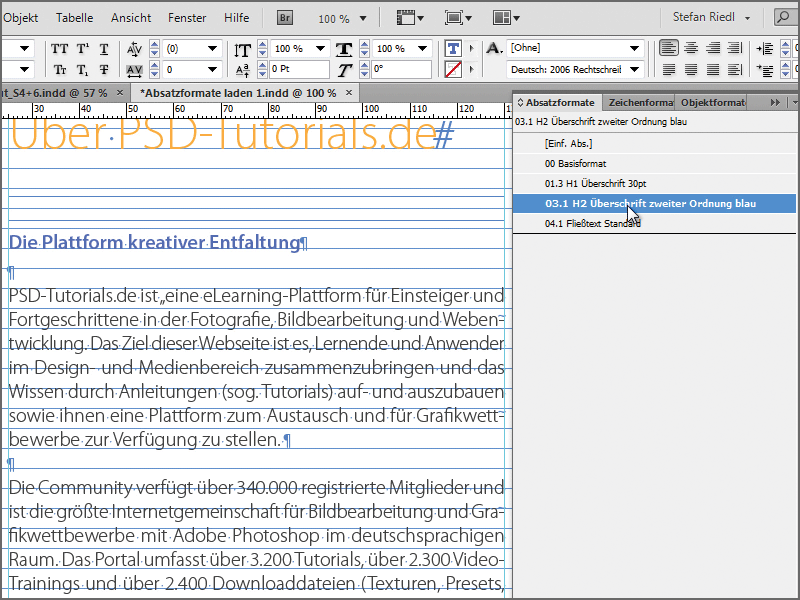The image size is (800, 600).
Task: Select the 03.1 H2 Überschrift zweiter Ordnung style
Action: click(x=654, y=204)
